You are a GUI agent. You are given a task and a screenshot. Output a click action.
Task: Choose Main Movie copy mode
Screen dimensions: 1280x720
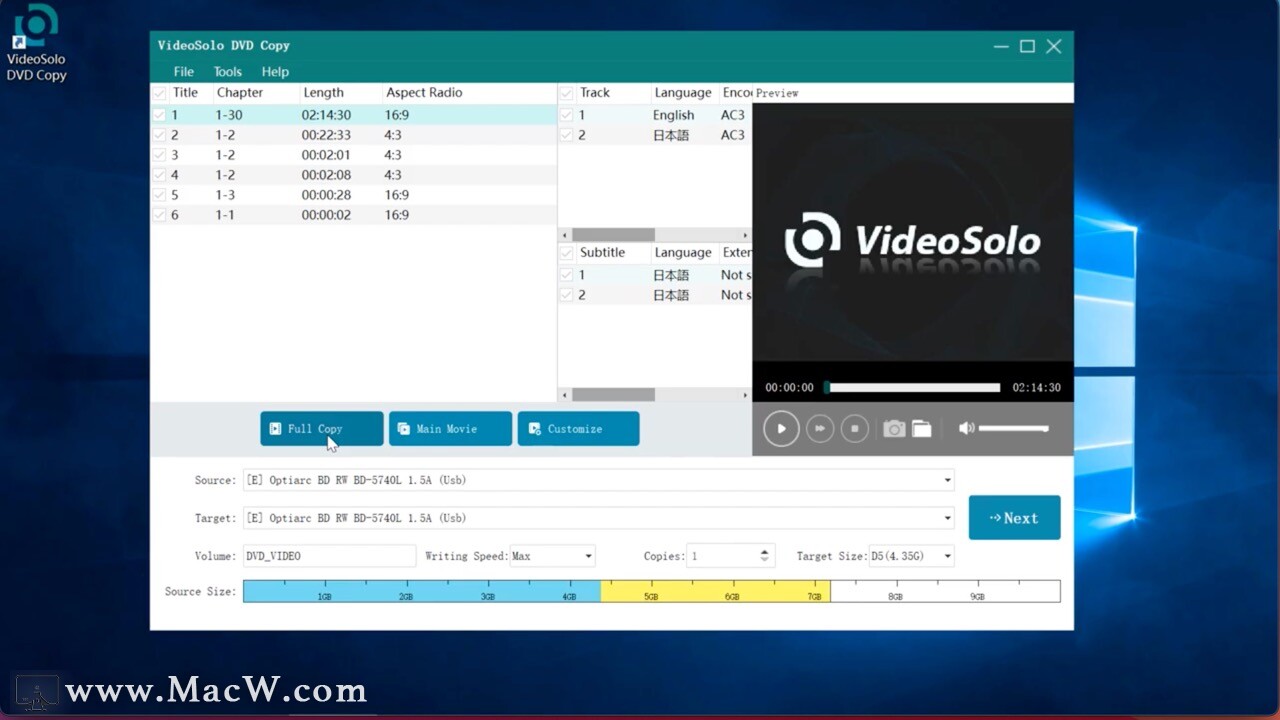(450, 429)
